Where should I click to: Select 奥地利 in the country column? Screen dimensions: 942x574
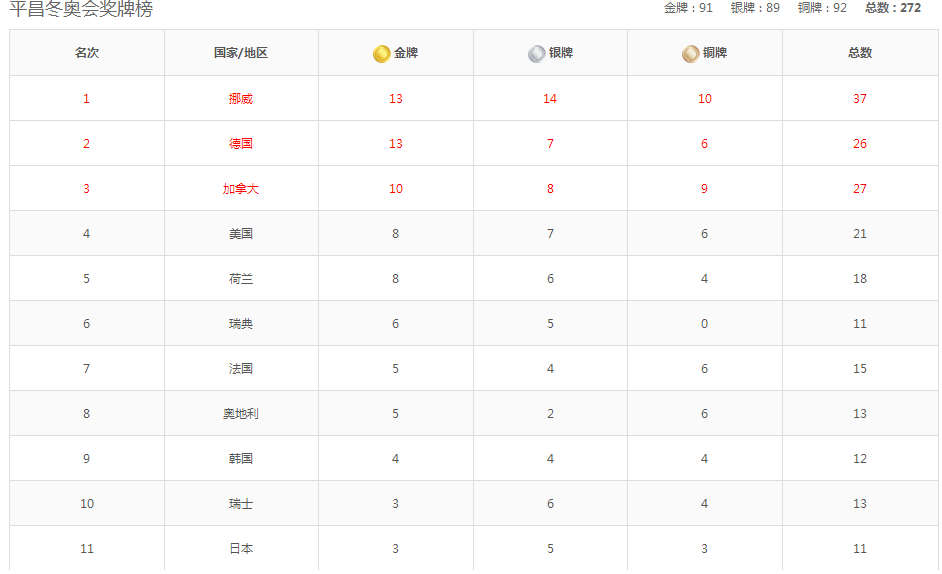241,414
